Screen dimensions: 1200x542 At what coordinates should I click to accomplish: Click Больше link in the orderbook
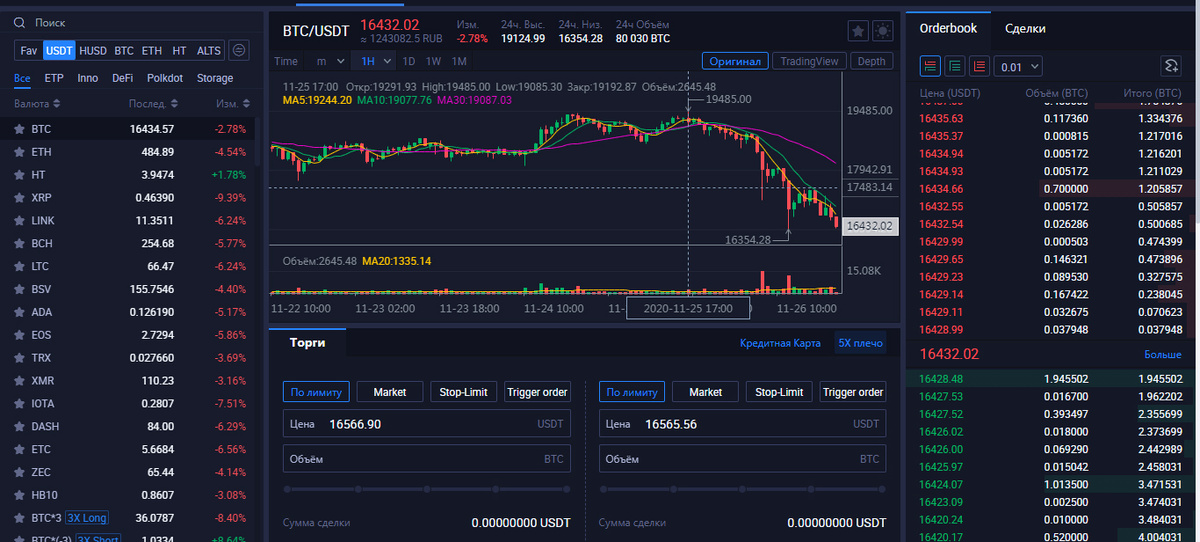point(1163,355)
